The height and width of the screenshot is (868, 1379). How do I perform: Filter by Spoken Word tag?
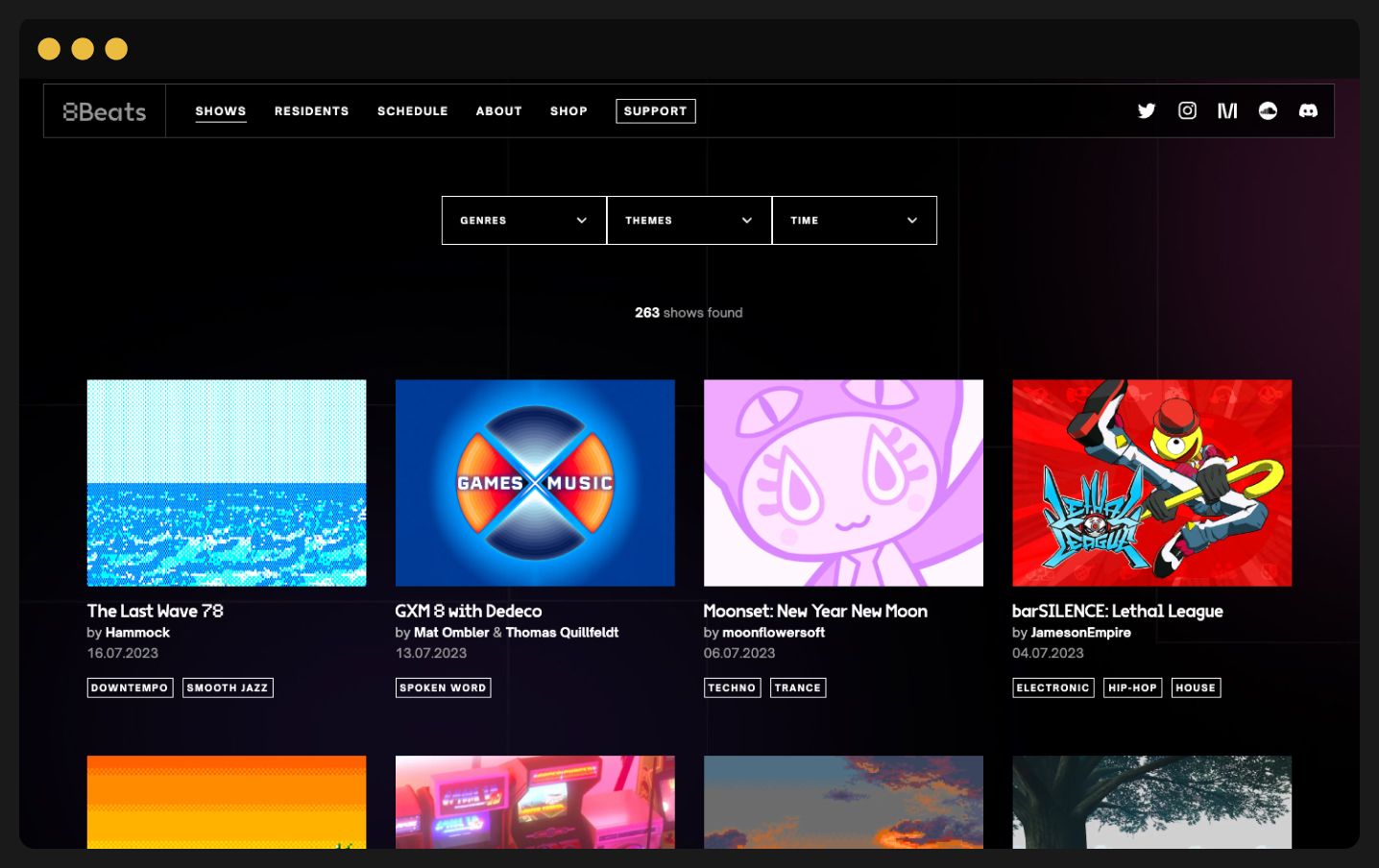point(443,687)
